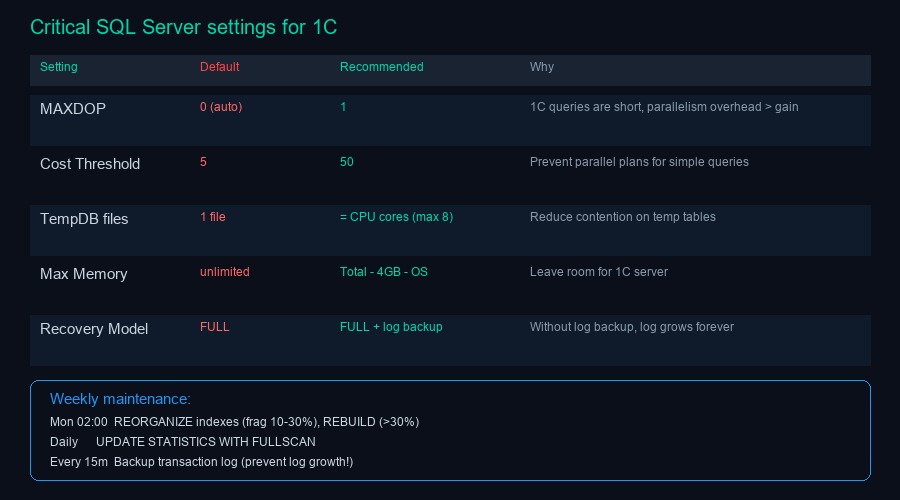The height and width of the screenshot is (500, 900).
Task: Select the MAXDOP row label
Action: [73, 109]
